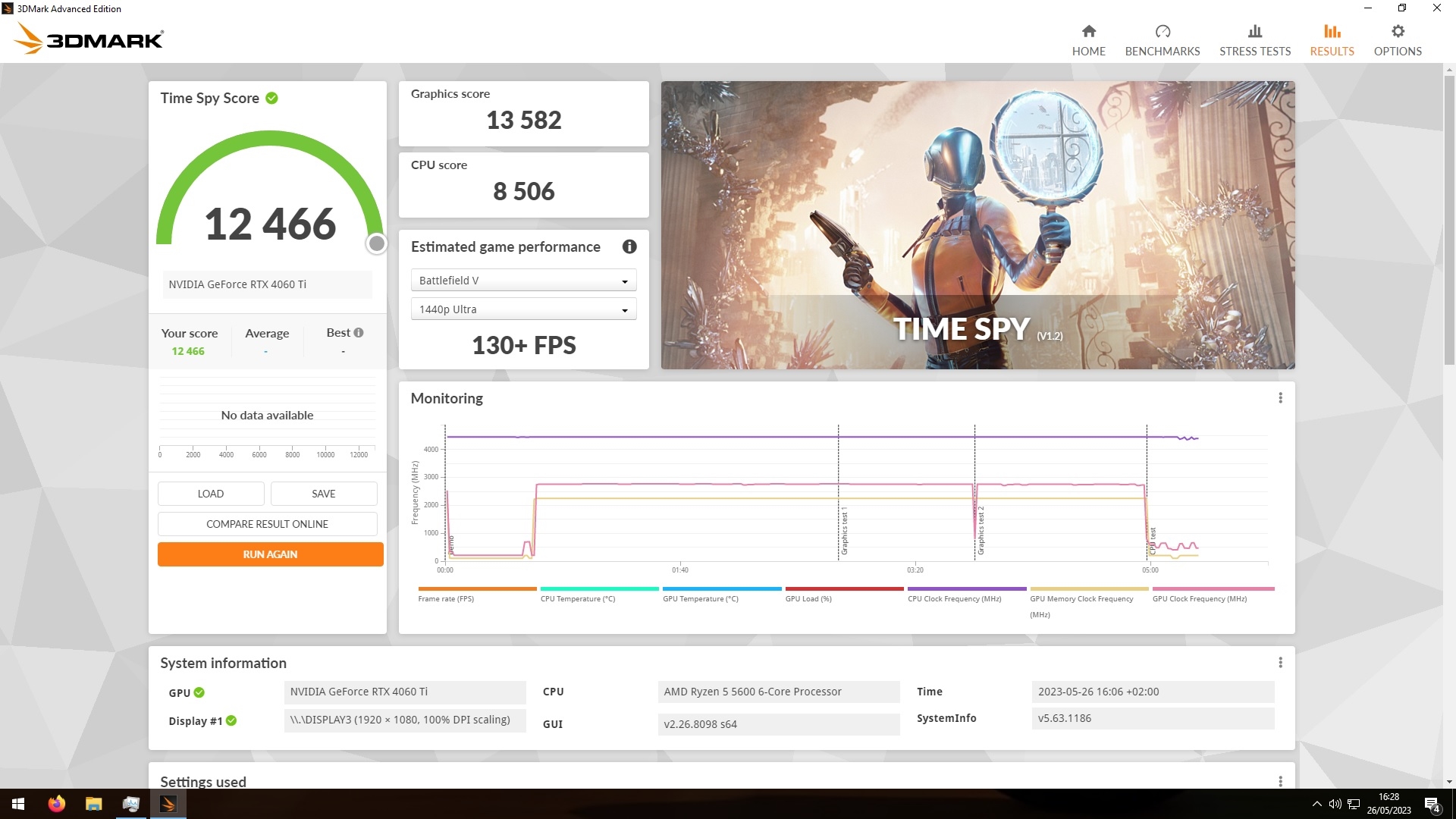The height and width of the screenshot is (819, 1456).
Task: Open Firefox from the taskbar
Action: 57,804
